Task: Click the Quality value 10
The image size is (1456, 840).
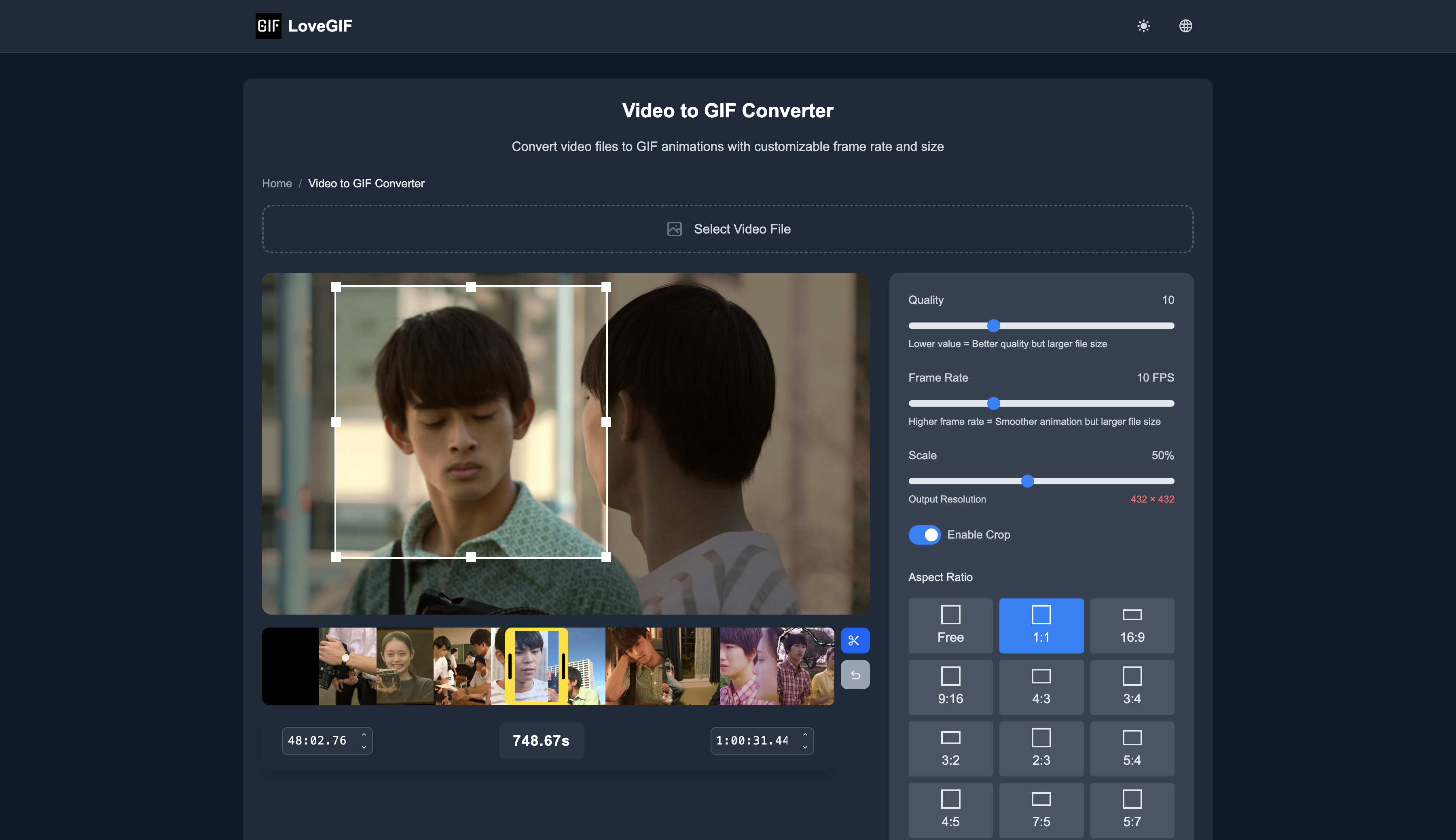Action: 1168,300
